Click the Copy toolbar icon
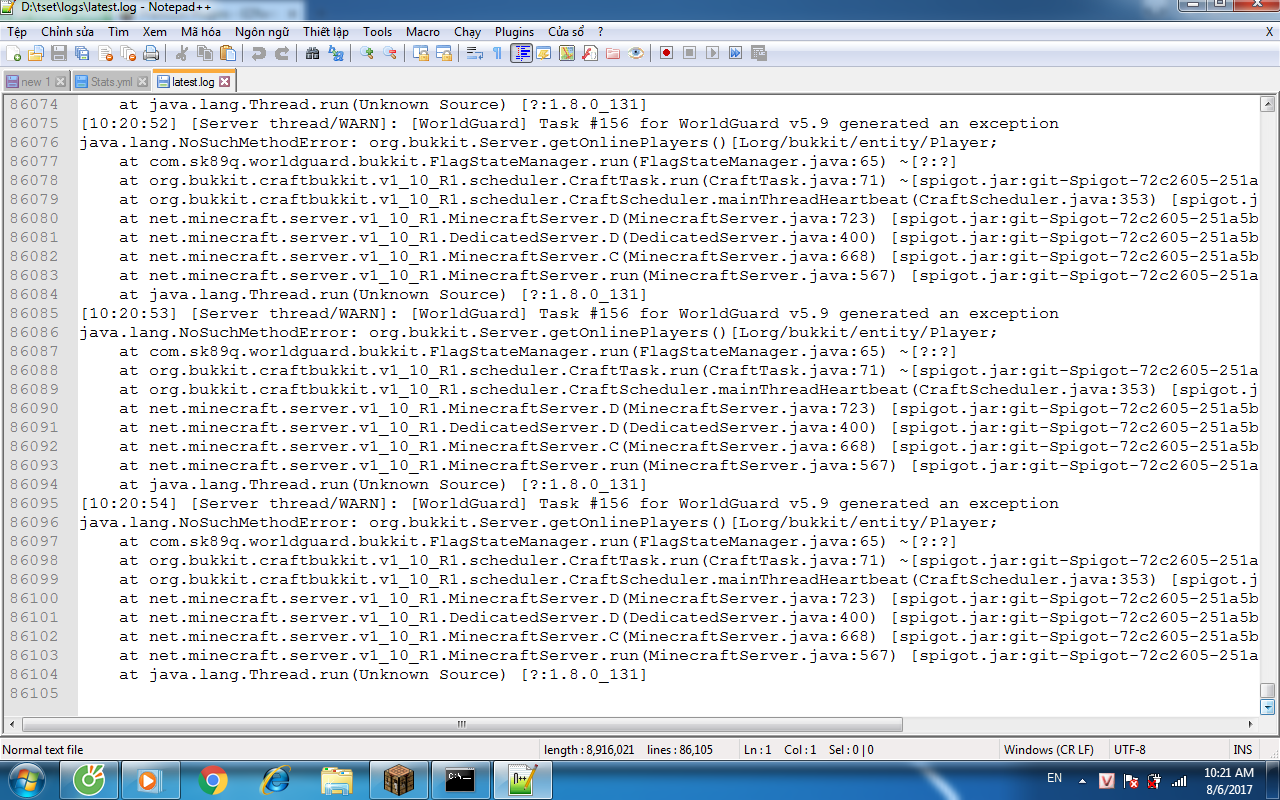 pyautogui.click(x=205, y=53)
